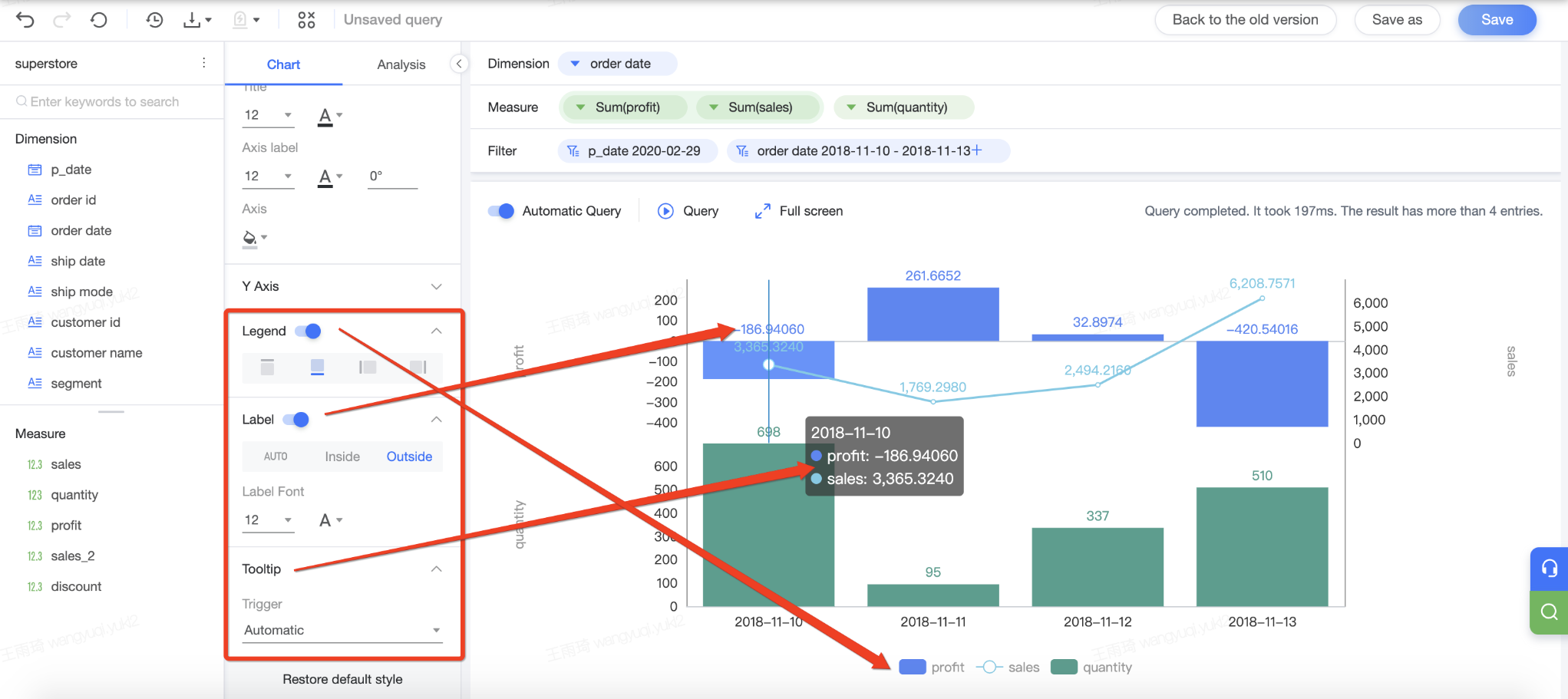
Task: Set legend position to bottom
Action: pos(317,367)
